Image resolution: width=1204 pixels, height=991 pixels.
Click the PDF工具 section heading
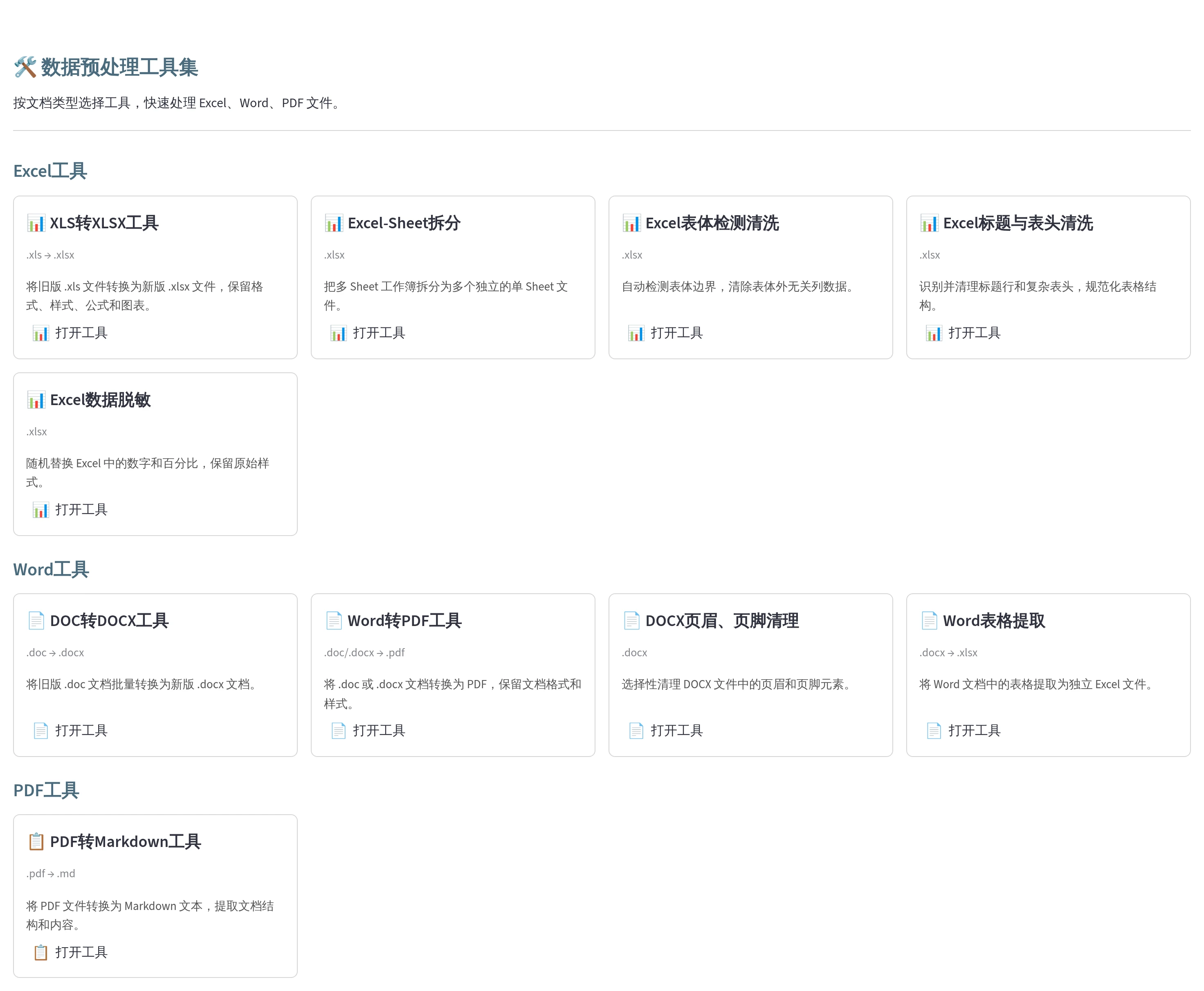tap(46, 791)
